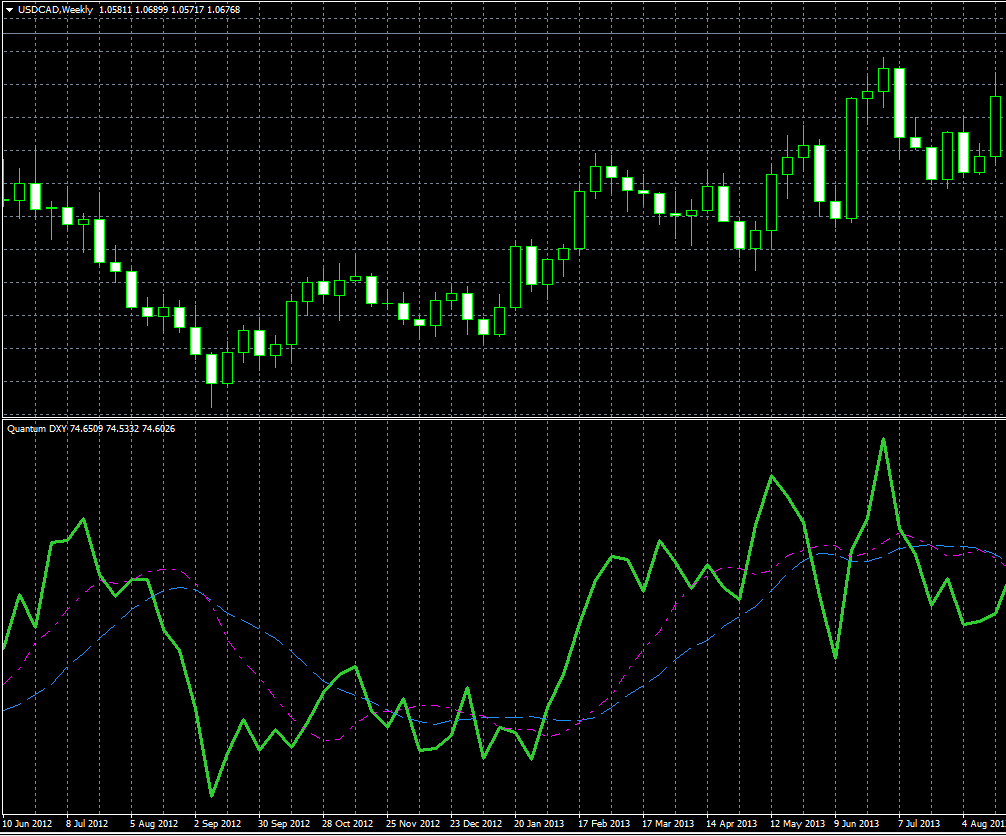Select the 14 Apr 2013 time marker
The height and width of the screenshot is (836, 1006).
point(732,824)
